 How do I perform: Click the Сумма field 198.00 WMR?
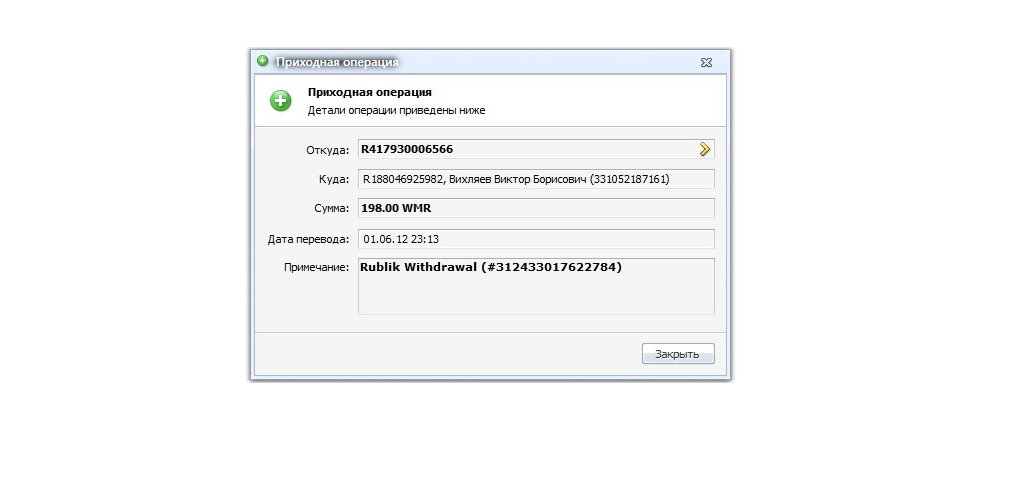click(536, 209)
